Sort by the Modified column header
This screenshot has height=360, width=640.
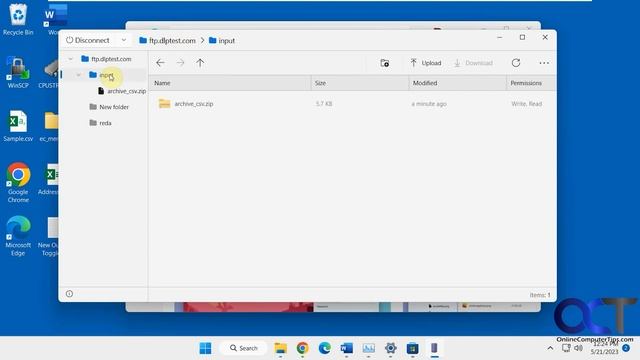(457, 83)
